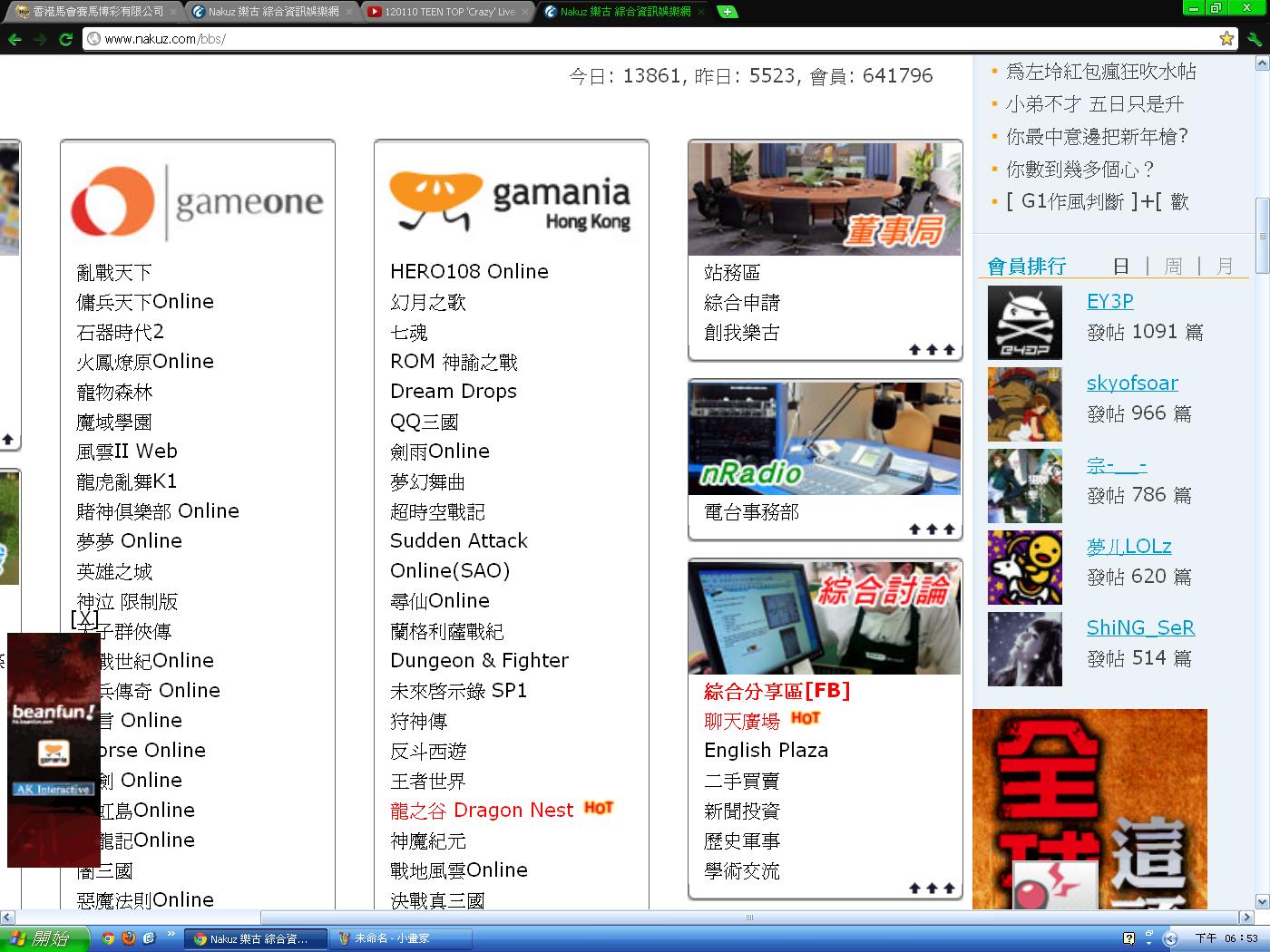Click the red 全球 advertisement banner
1270x952 pixels.
click(1089, 809)
